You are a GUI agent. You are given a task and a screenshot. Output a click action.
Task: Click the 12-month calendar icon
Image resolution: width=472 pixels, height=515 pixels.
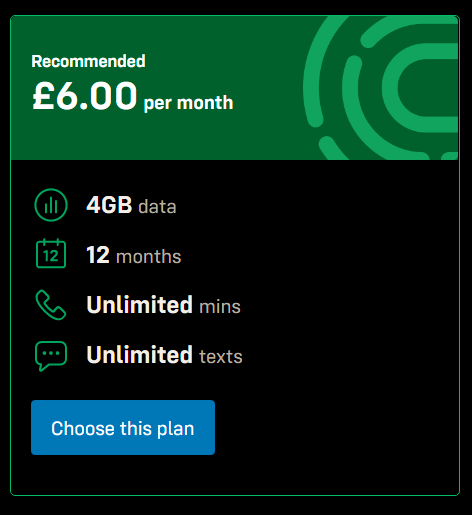(x=51, y=253)
